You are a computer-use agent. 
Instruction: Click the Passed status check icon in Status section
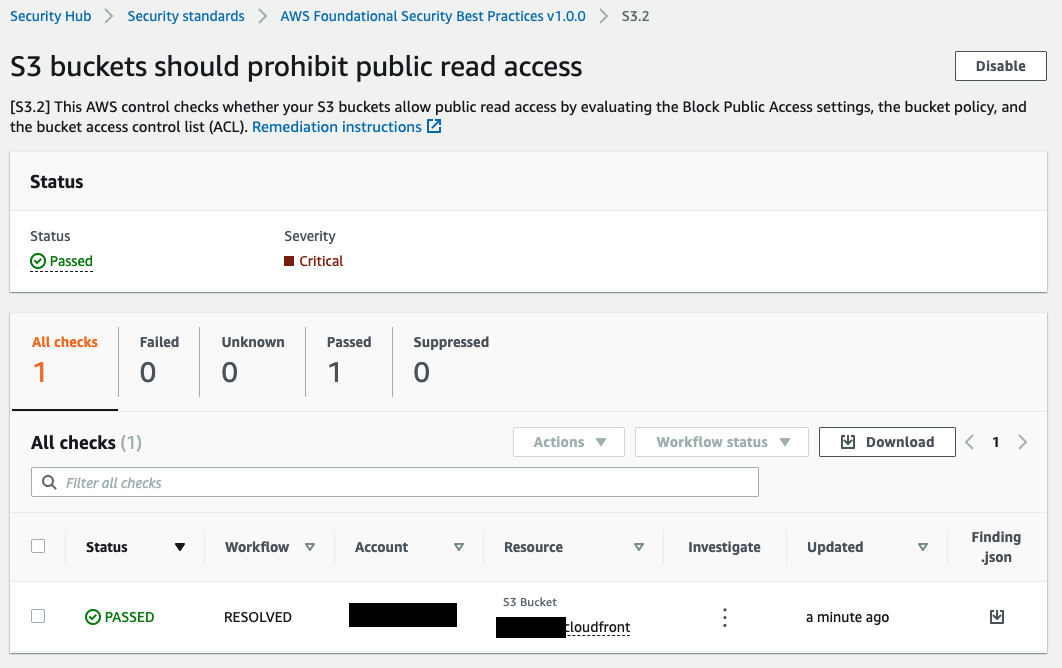37,261
